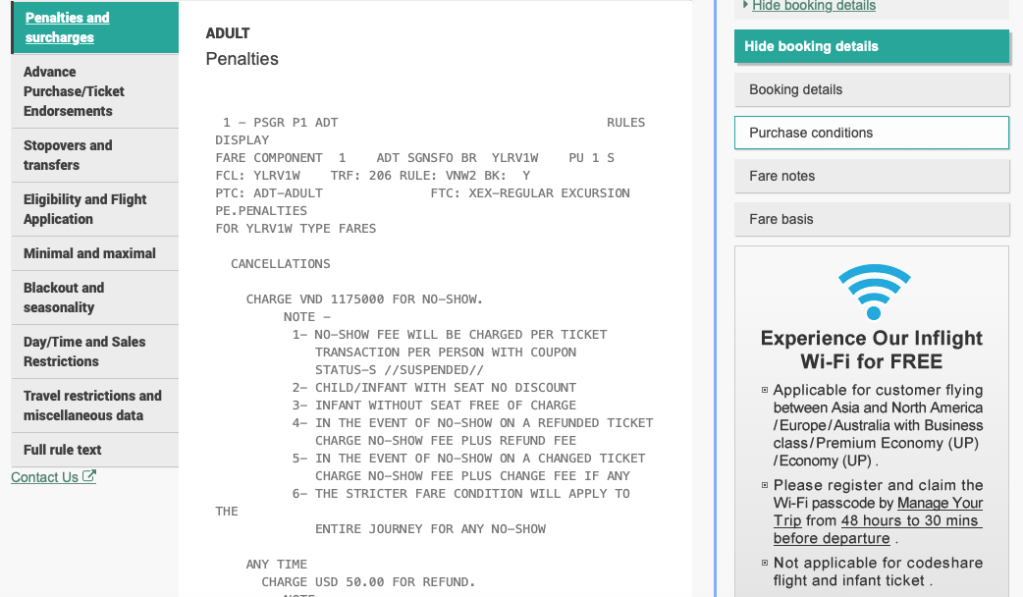View Day/Time and Sales Restrictions
Viewport: 1023px width, 597px height.
(84, 351)
